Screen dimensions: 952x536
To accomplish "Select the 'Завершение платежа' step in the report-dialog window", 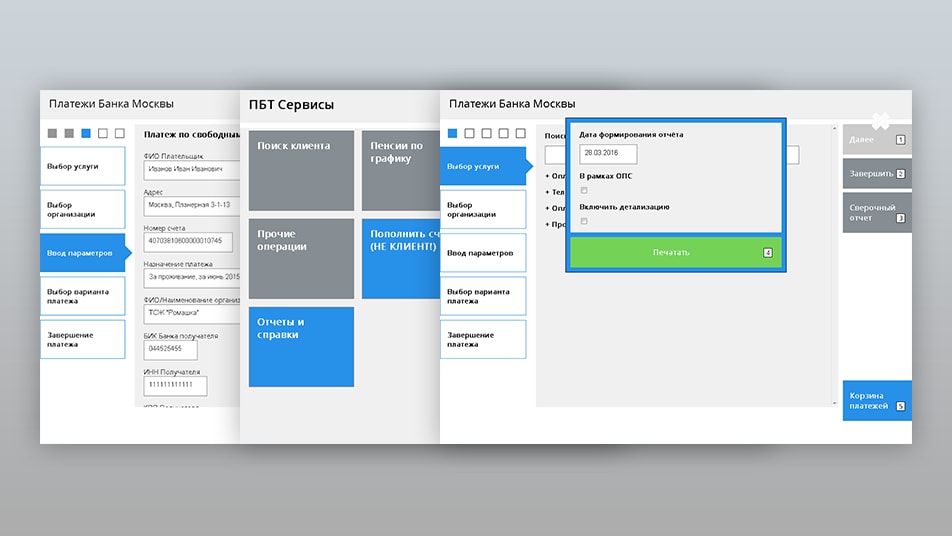I will [483, 339].
